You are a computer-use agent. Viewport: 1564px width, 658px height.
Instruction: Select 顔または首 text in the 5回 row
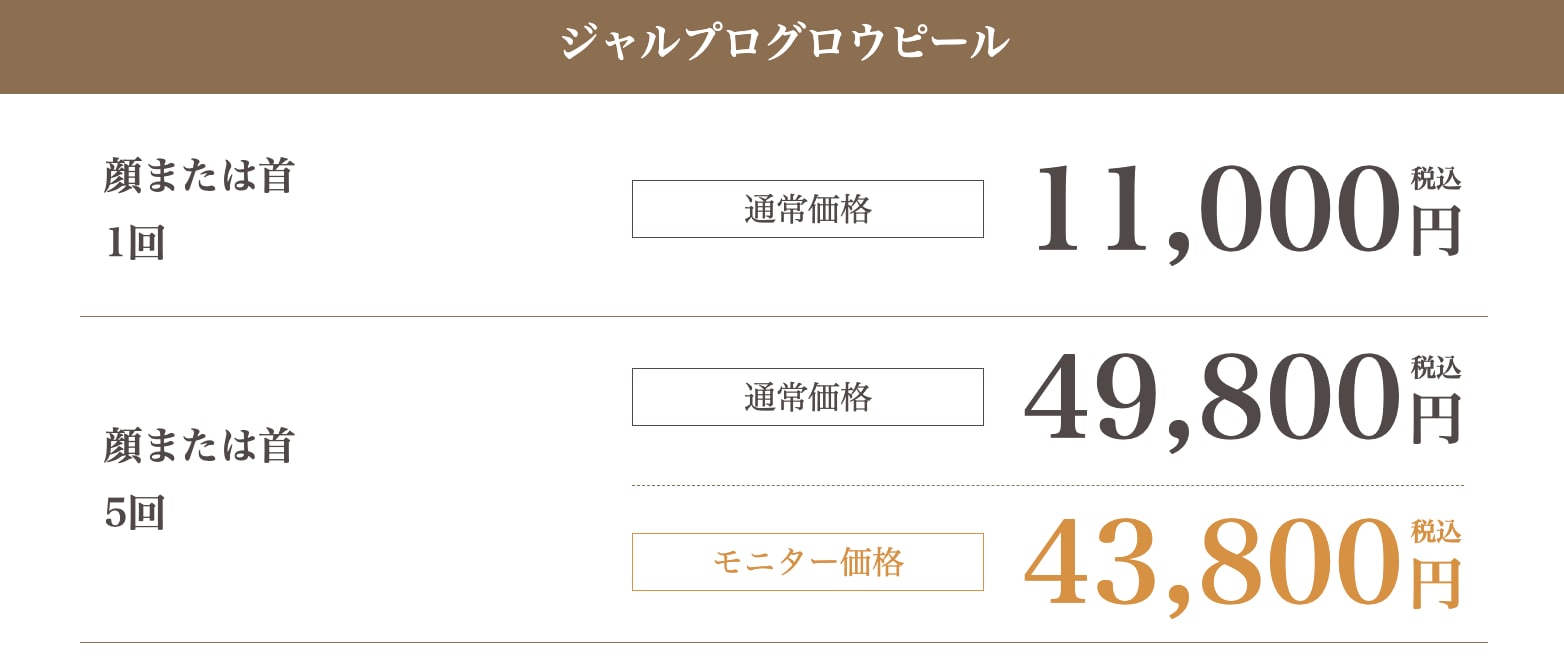(198, 446)
